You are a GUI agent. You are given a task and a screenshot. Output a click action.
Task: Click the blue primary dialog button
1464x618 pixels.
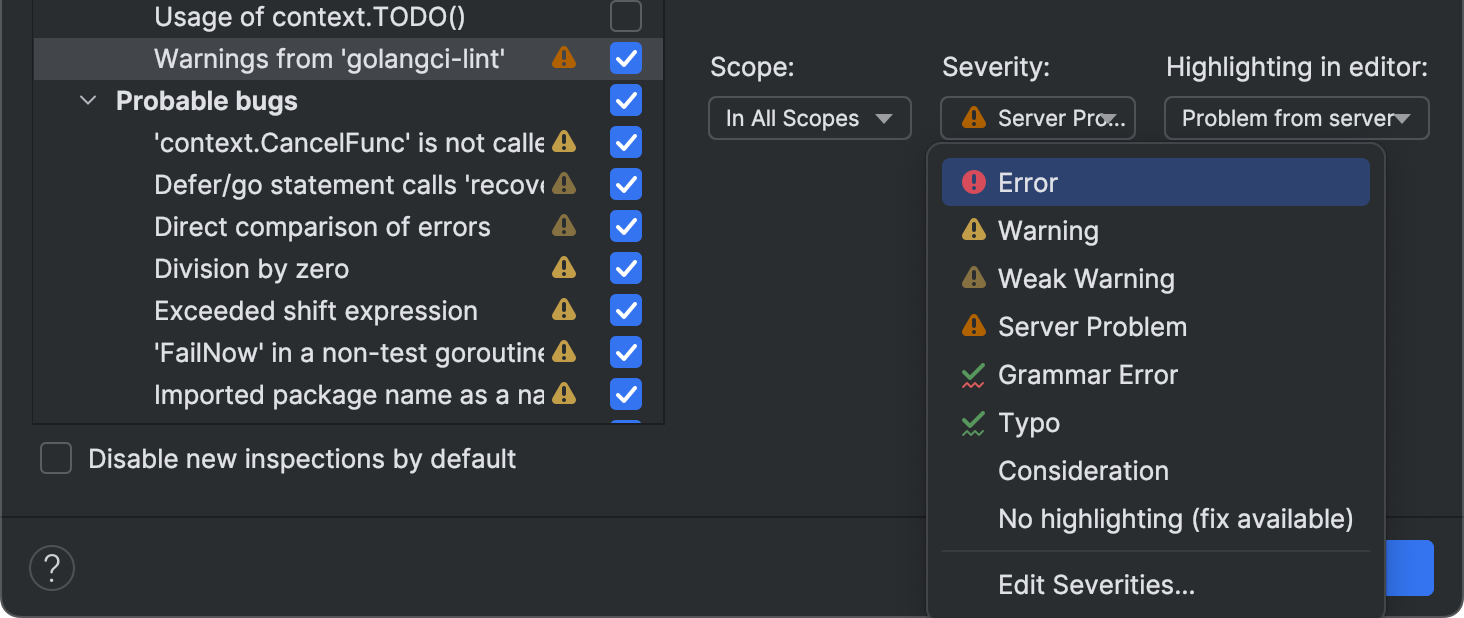point(1410,567)
